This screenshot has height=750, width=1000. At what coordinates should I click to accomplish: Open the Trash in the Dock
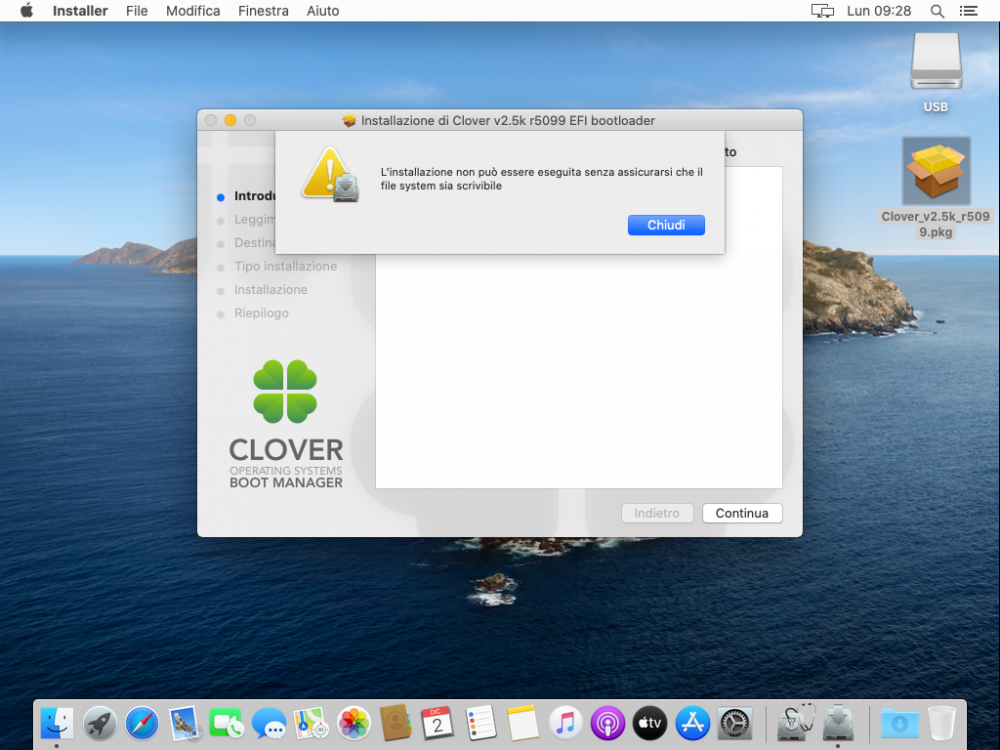(941, 723)
